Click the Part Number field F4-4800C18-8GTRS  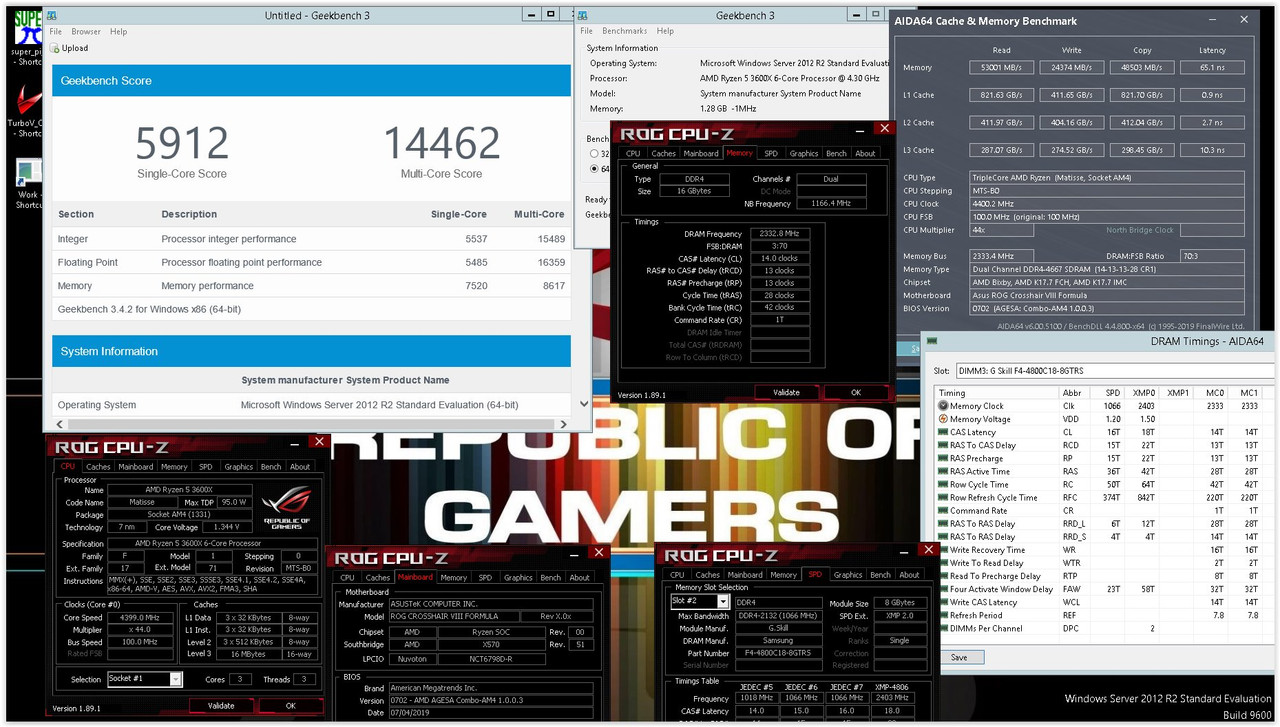(780, 653)
